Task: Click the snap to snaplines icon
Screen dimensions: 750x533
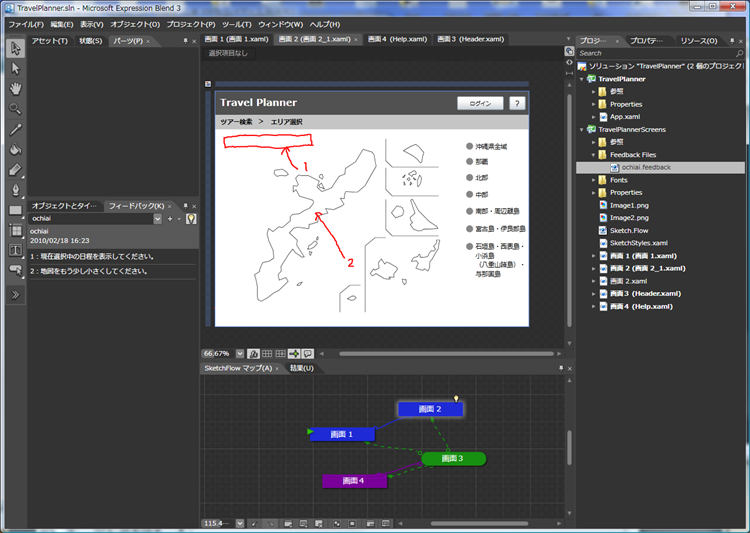Action: (294, 354)
